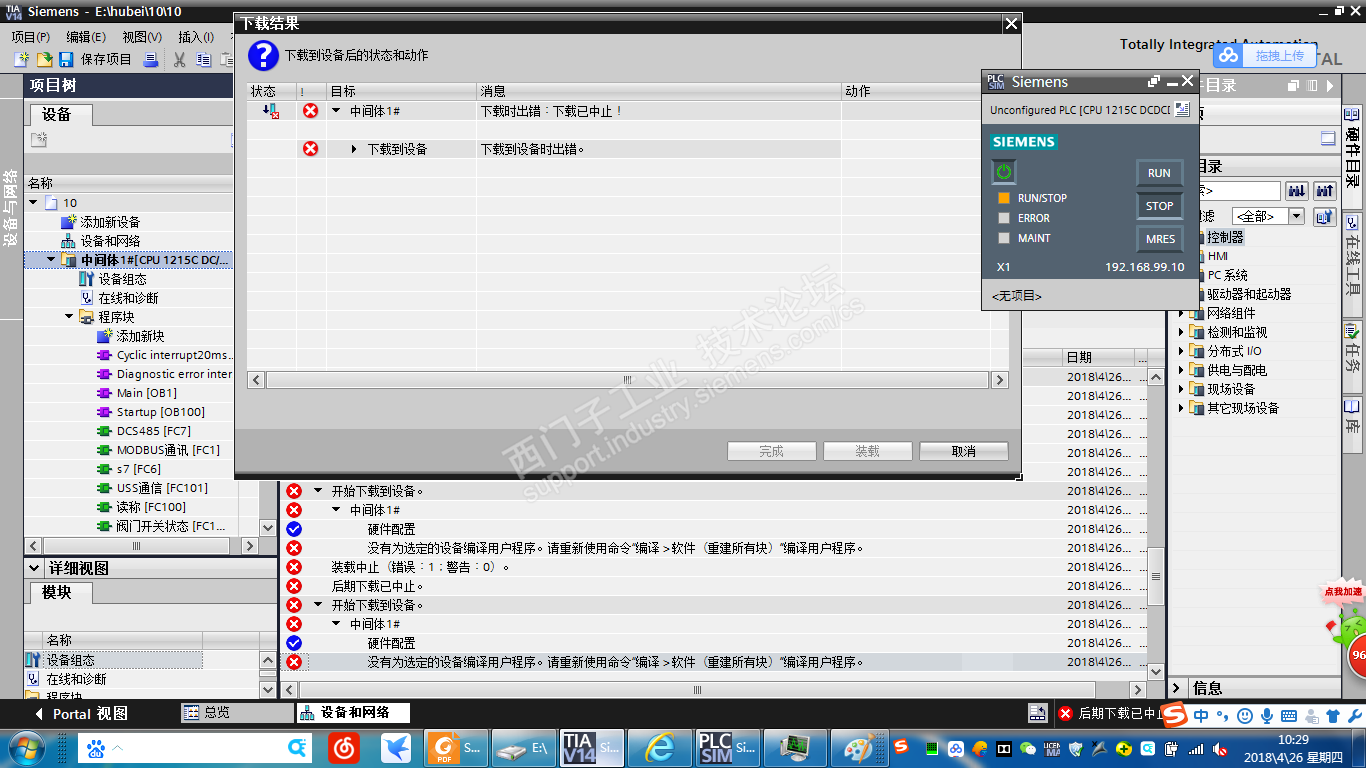The image size is (1366, 768).
Task: Open the 视图(V) menu
Action: tap(142, 37)
